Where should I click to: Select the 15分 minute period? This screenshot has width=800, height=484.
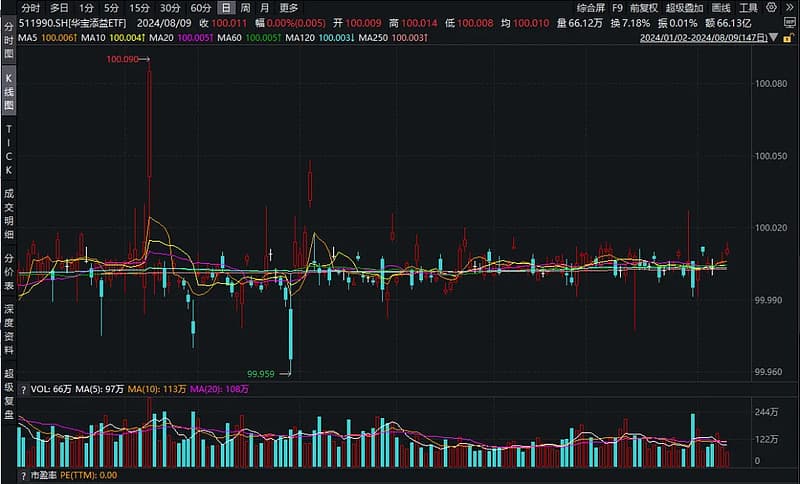click(139, 8)
